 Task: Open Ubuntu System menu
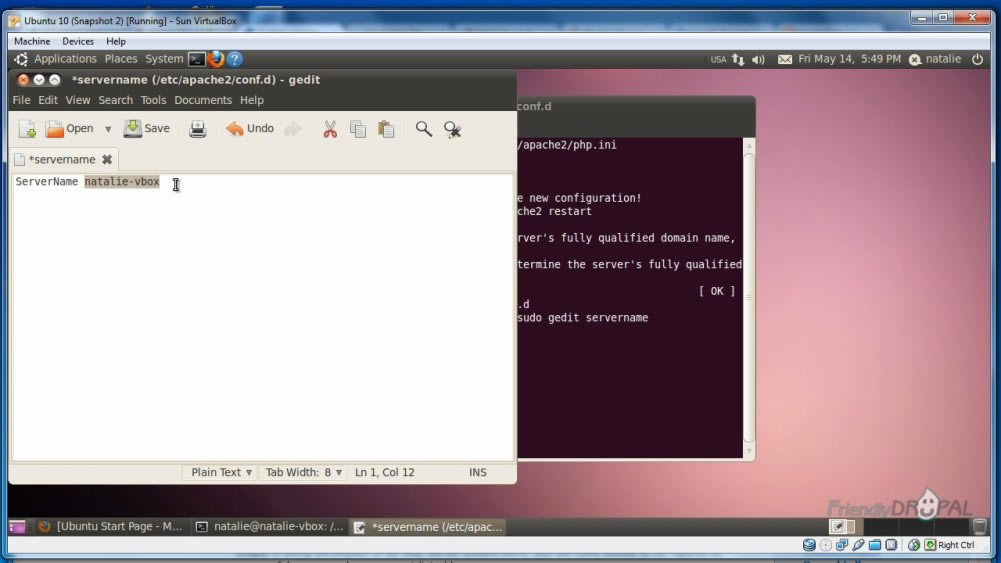tap(164, 59)
